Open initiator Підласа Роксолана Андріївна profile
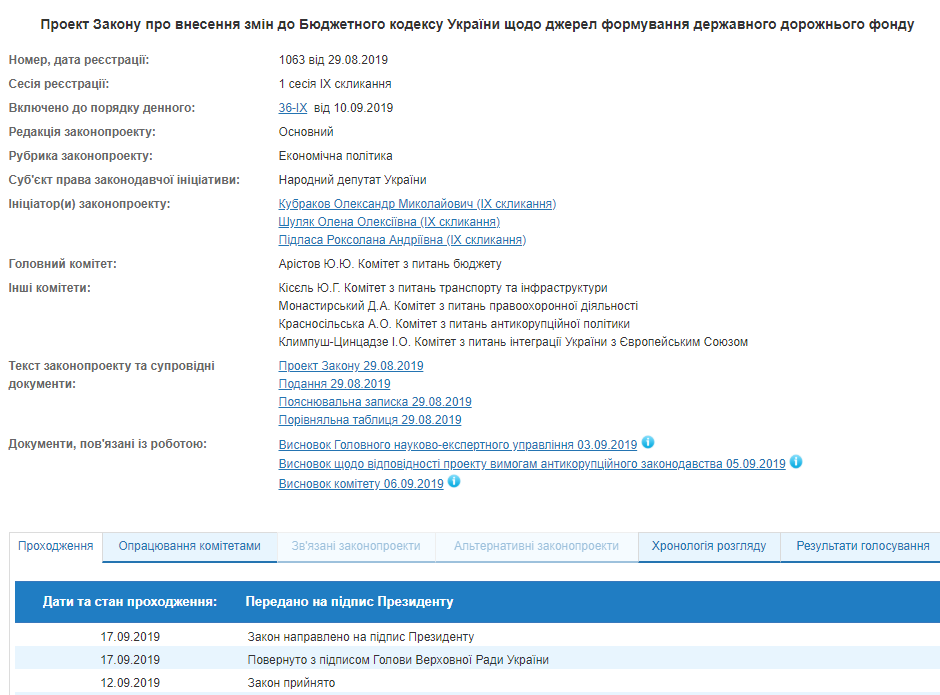The image size is (940, 695). tap(402, 240)
